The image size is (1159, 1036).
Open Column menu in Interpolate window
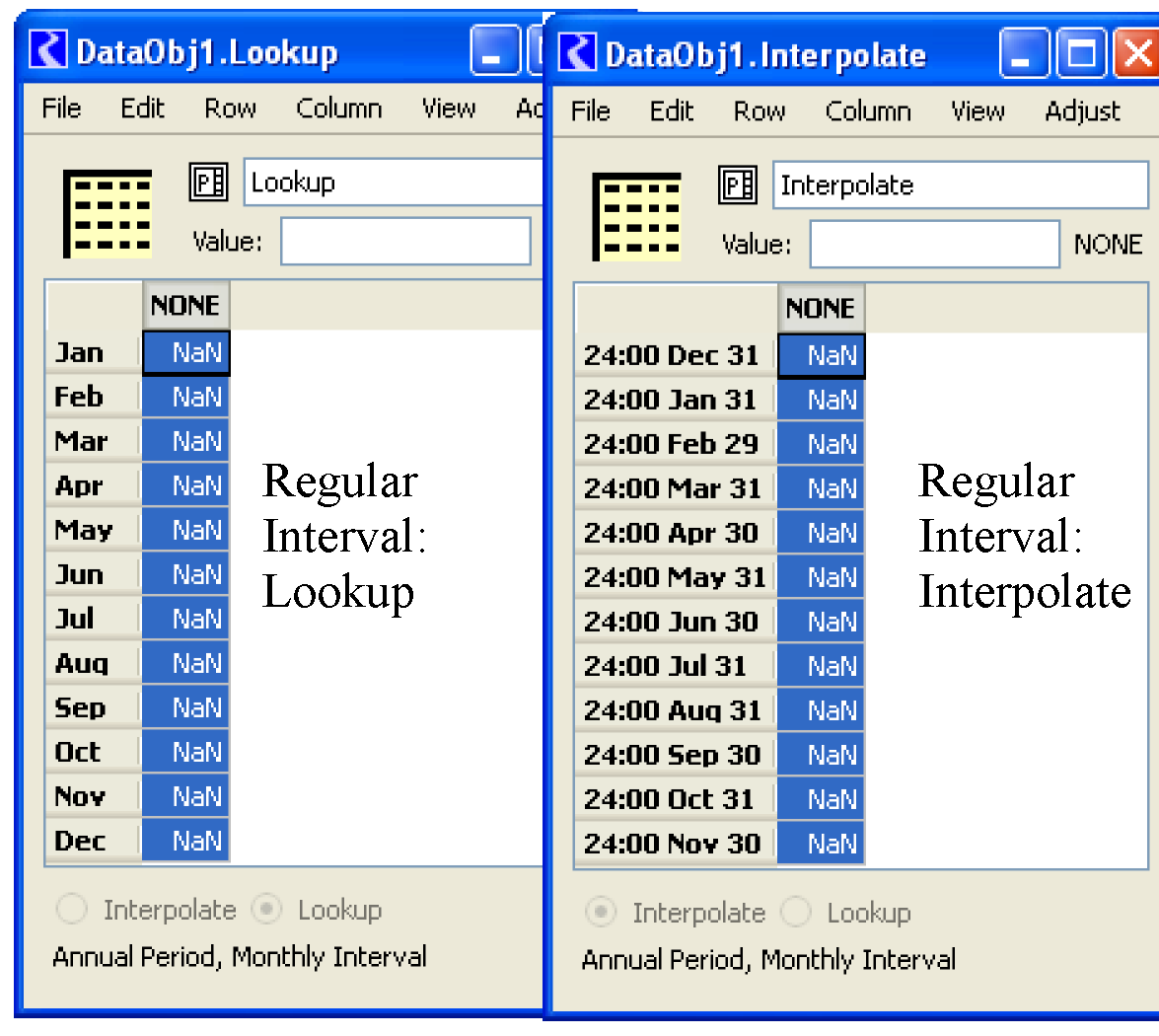click(x=867, y=111)
